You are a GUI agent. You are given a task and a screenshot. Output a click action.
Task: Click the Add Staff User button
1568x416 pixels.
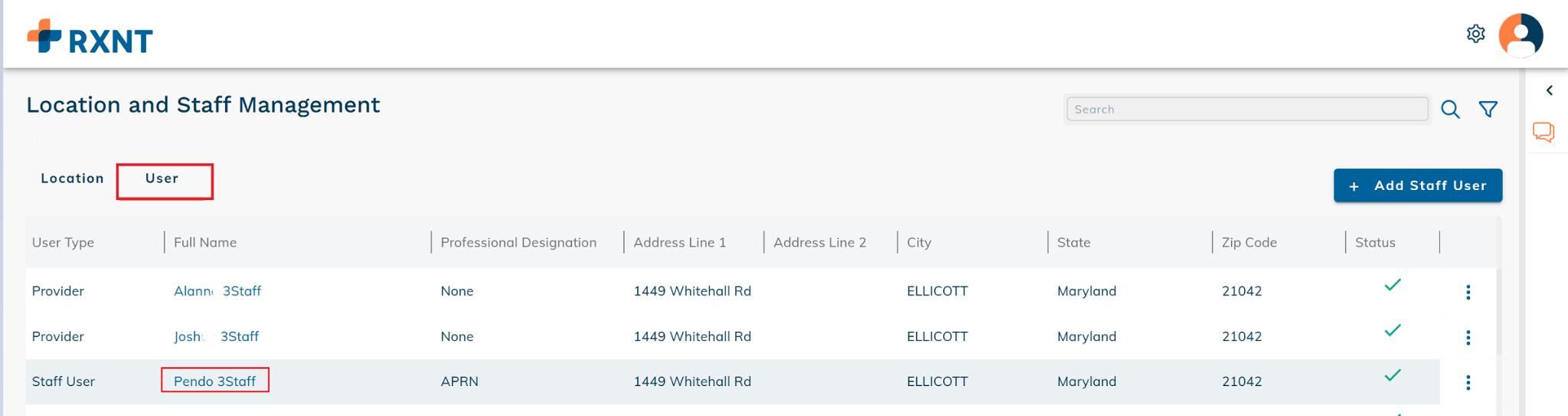tap(1417, 185)
